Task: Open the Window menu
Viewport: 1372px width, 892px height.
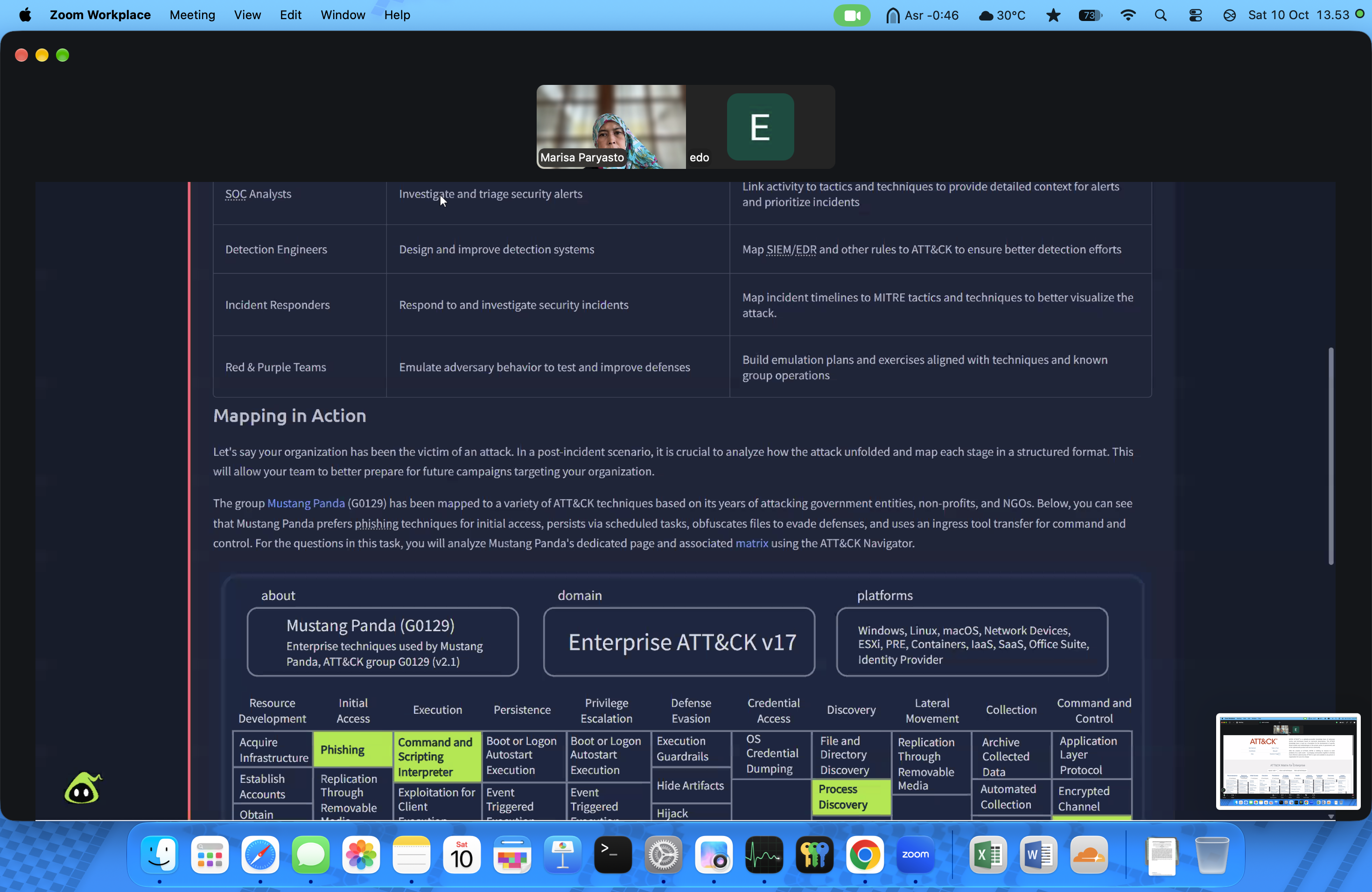Action: tap(343, 15)
